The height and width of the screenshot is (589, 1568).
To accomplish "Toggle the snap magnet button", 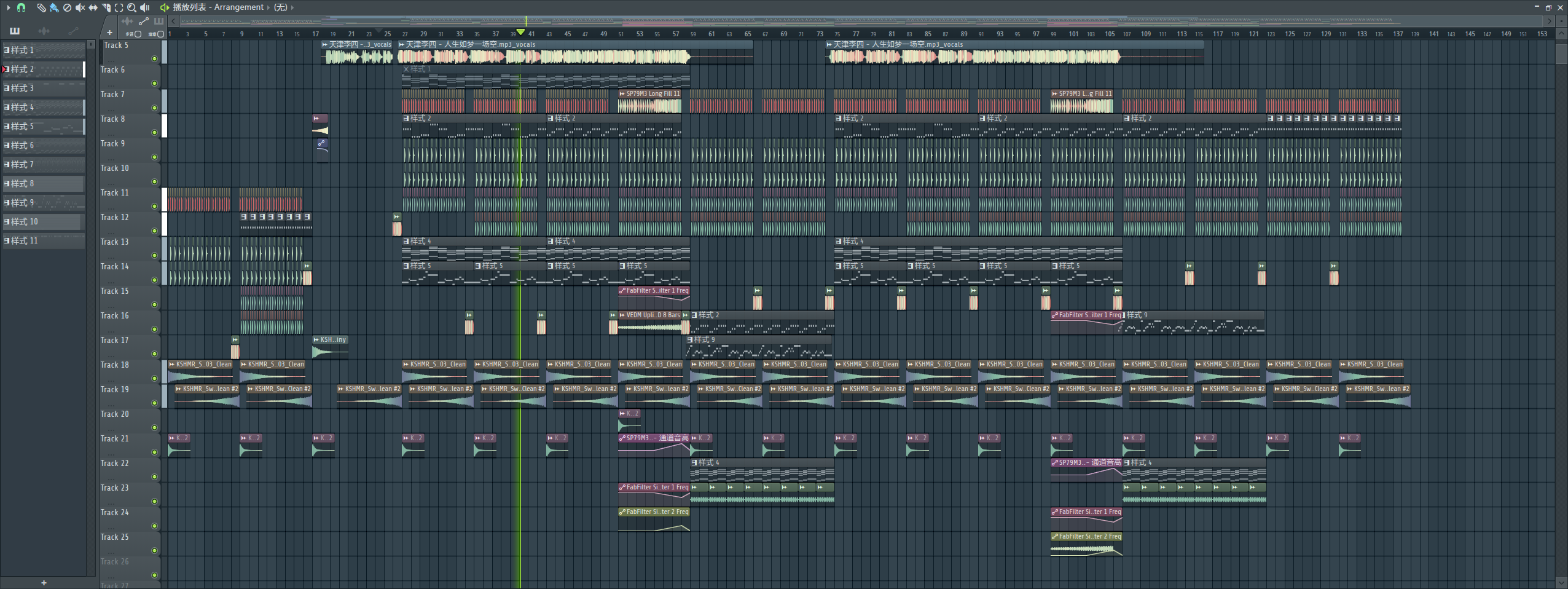I will point(21,7).
